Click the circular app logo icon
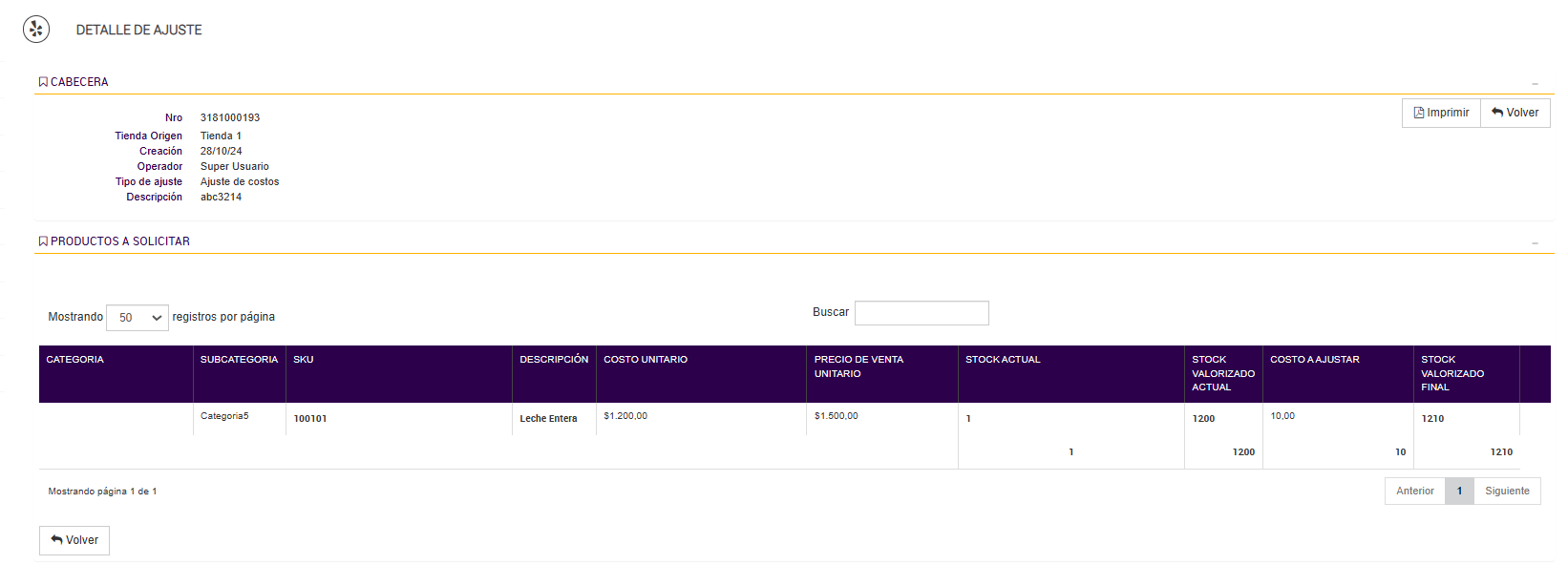Image resolution: width=1568 pixels, height=565 pixels. [x=36, y=30]
